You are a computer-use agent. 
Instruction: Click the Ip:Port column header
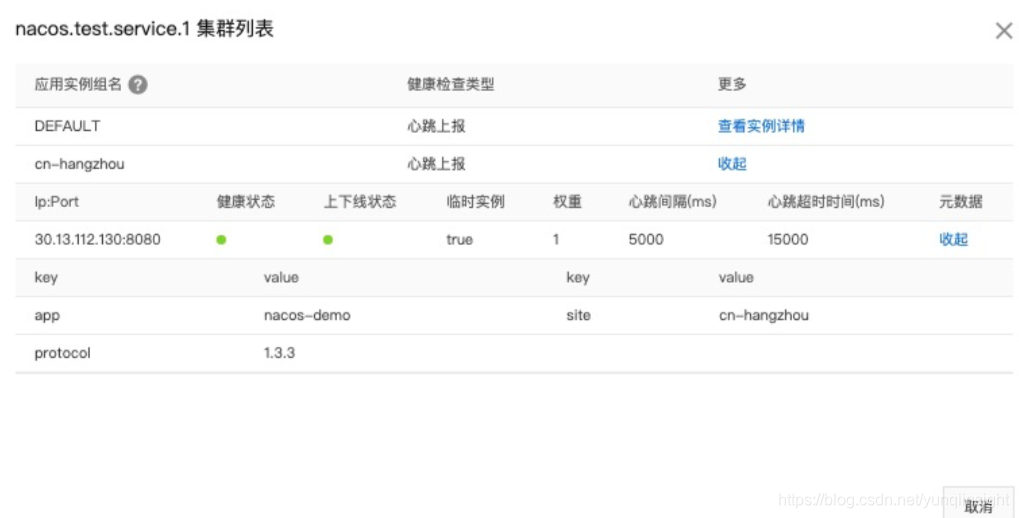[57, 202]
